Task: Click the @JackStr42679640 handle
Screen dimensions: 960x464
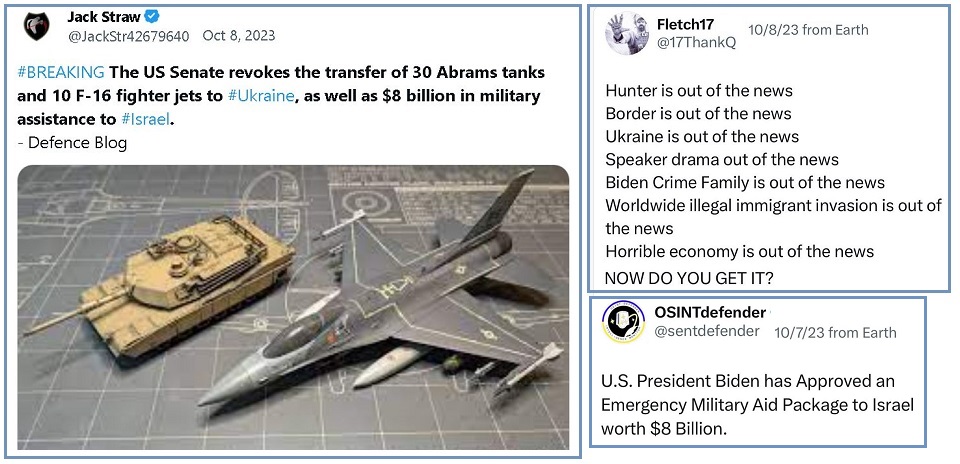Action: coord(128,36)
